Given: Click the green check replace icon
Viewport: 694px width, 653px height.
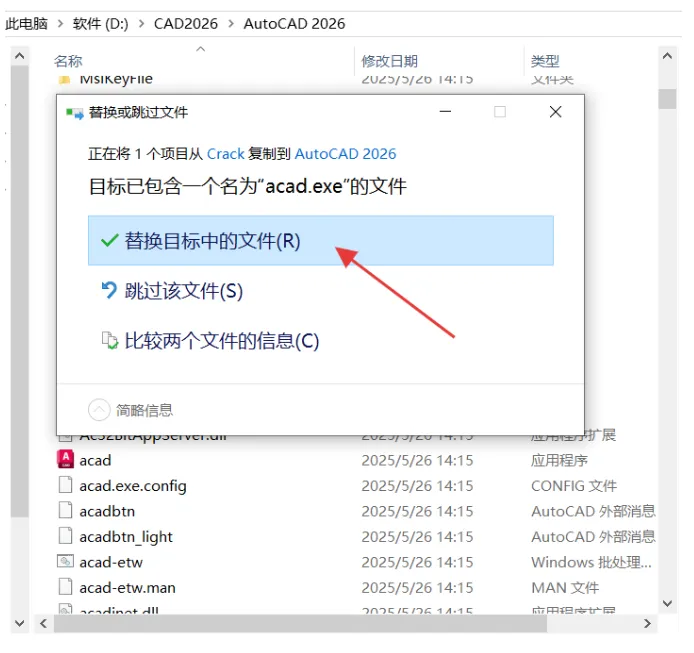Looking at the screenshot, I should (109, 240).
